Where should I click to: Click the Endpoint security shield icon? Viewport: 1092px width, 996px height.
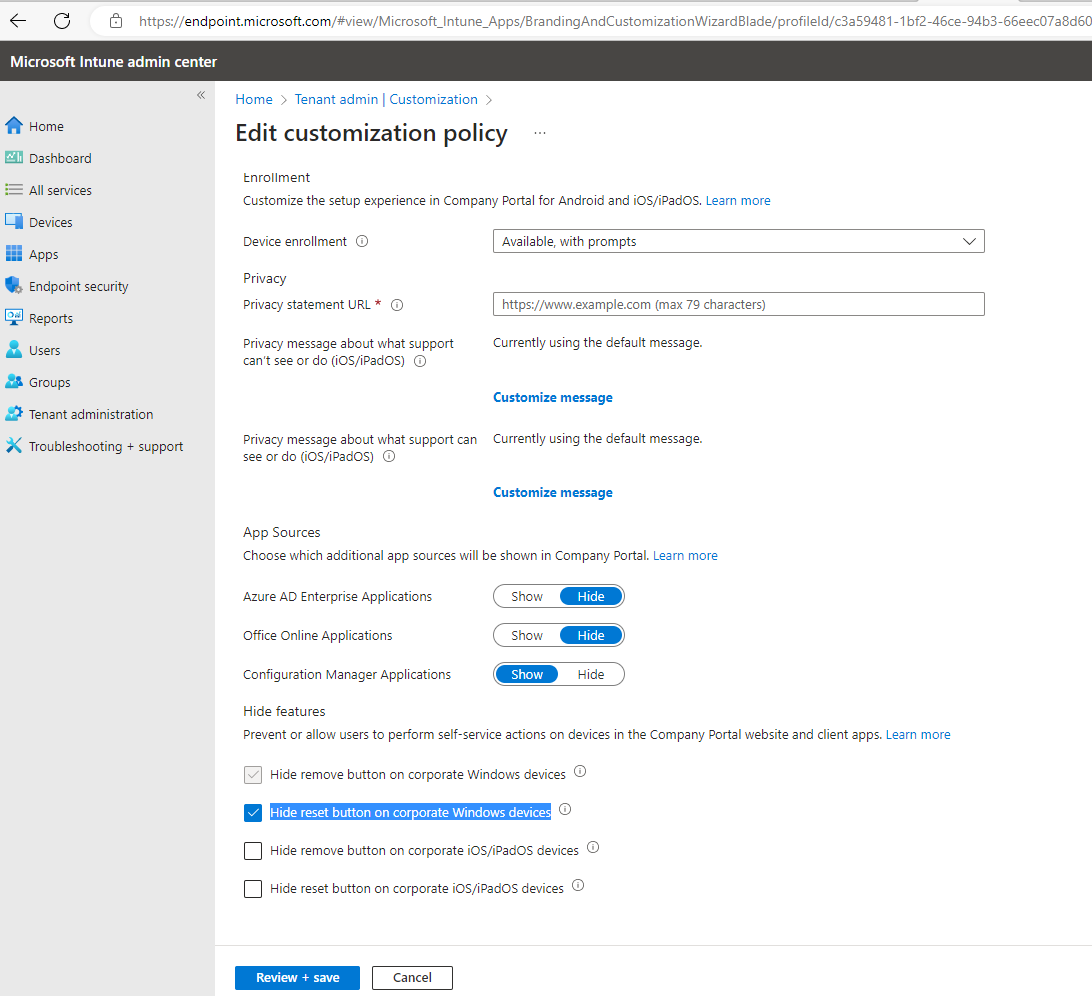point(14,285)
